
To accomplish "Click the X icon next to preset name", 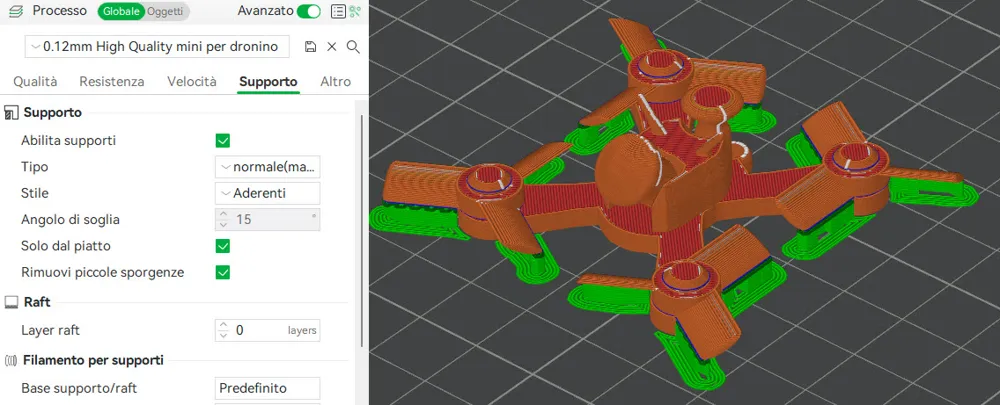I will (332, 47).
